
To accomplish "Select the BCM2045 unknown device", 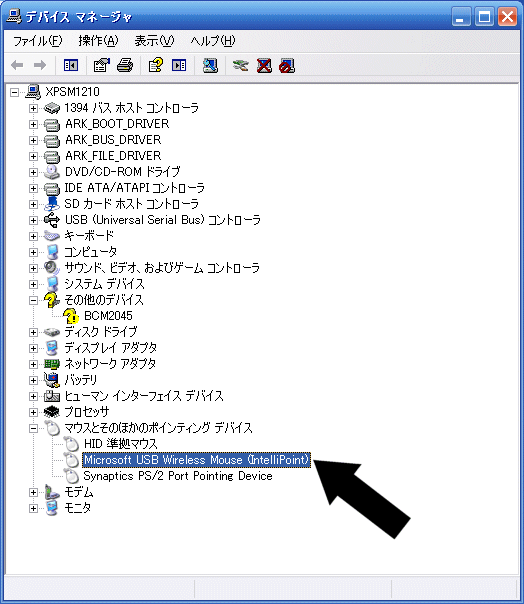I will click(108, 316).
